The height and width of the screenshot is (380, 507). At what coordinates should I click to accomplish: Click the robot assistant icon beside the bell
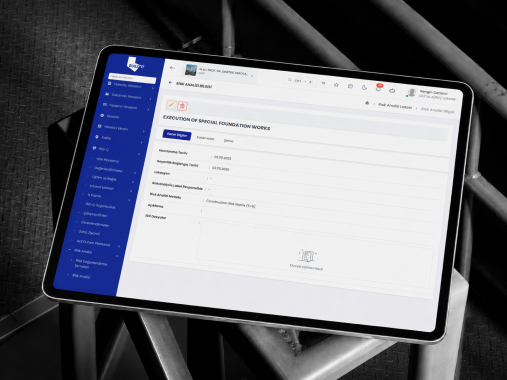[x=392, y=90]
